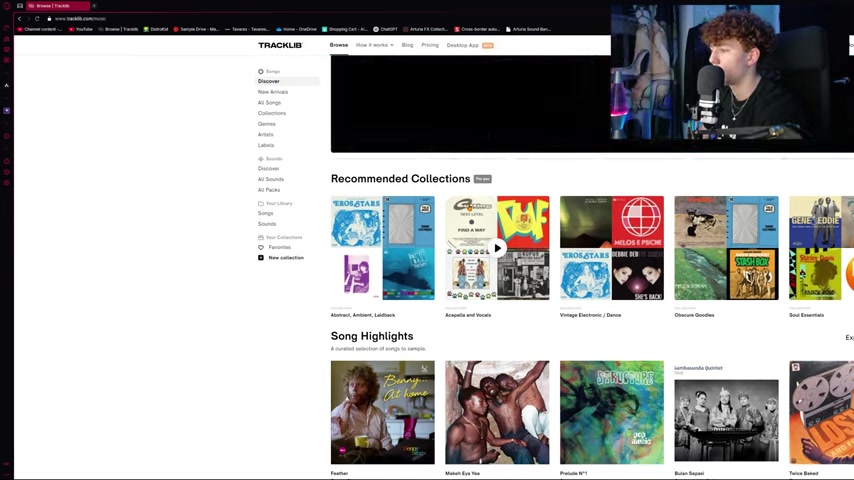Screen dimensions: 854x480
Task: Click the padlock site security icon
Action: click(49, 19)
